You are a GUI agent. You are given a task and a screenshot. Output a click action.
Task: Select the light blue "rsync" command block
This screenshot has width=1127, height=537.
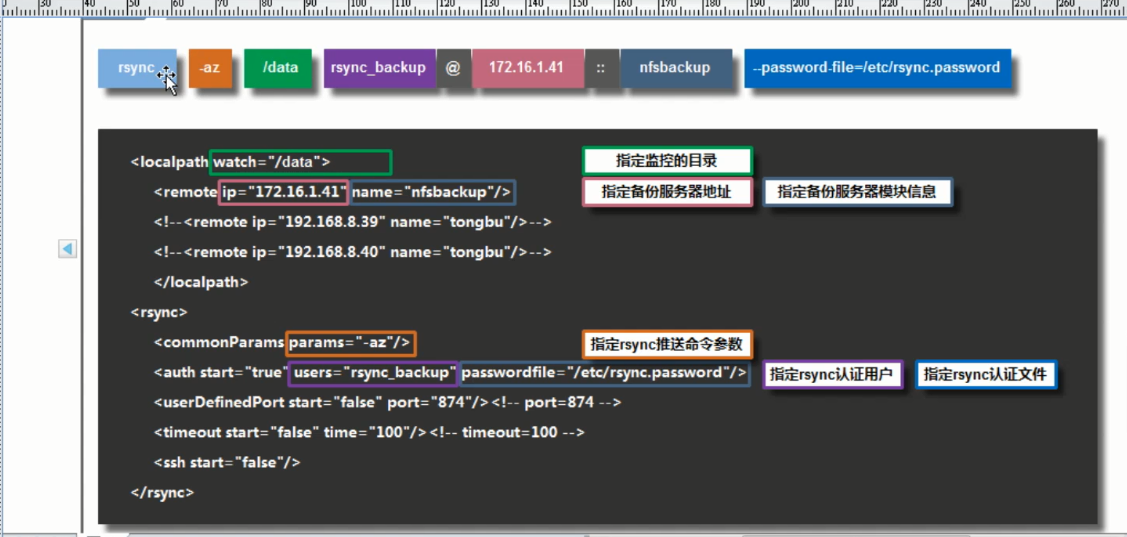pos(137,68)
